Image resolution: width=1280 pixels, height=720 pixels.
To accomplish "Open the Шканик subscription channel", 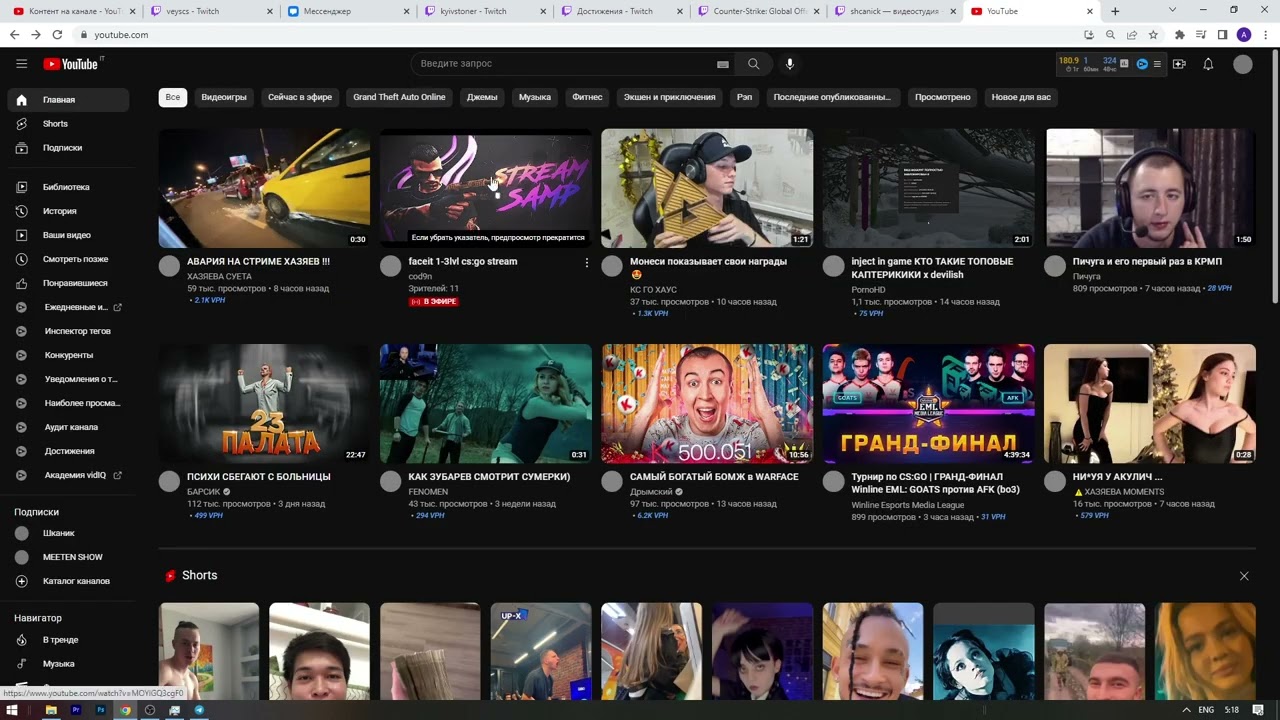I will (x=68, y=533).
